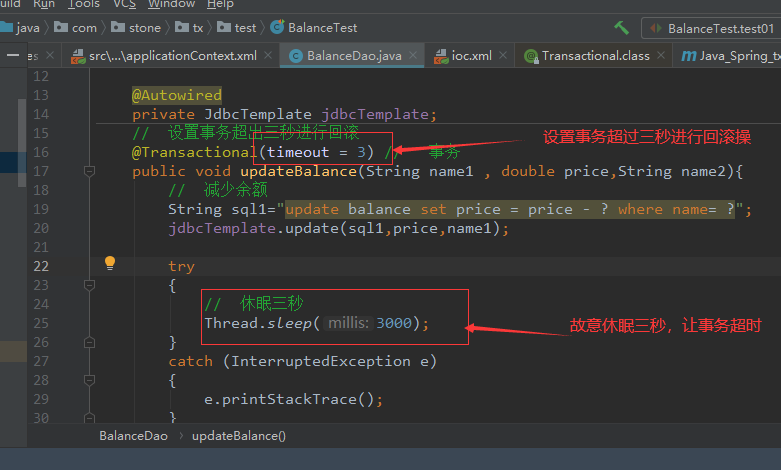
Task: Click the applicationContext.xml tab file icon
Action: click(x=78, y=56)
